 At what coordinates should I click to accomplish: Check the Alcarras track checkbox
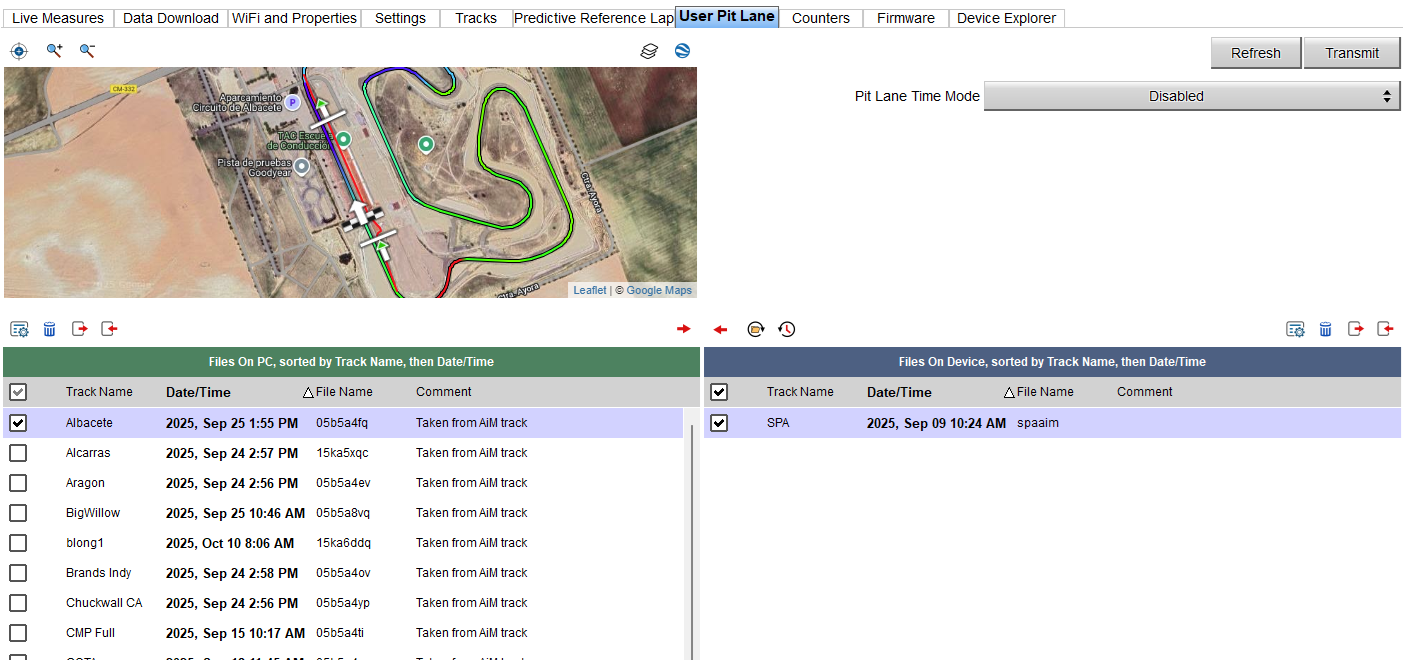point(18,453)
